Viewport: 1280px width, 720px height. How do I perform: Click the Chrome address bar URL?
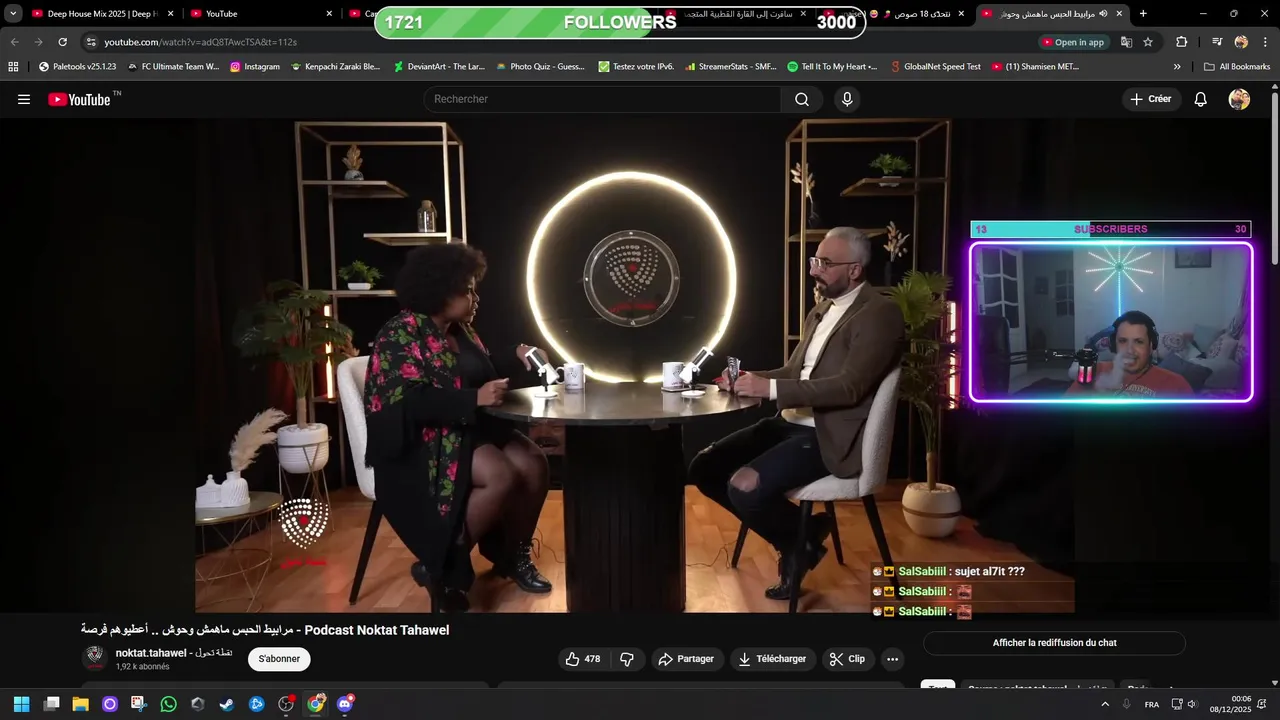point(200,42)
